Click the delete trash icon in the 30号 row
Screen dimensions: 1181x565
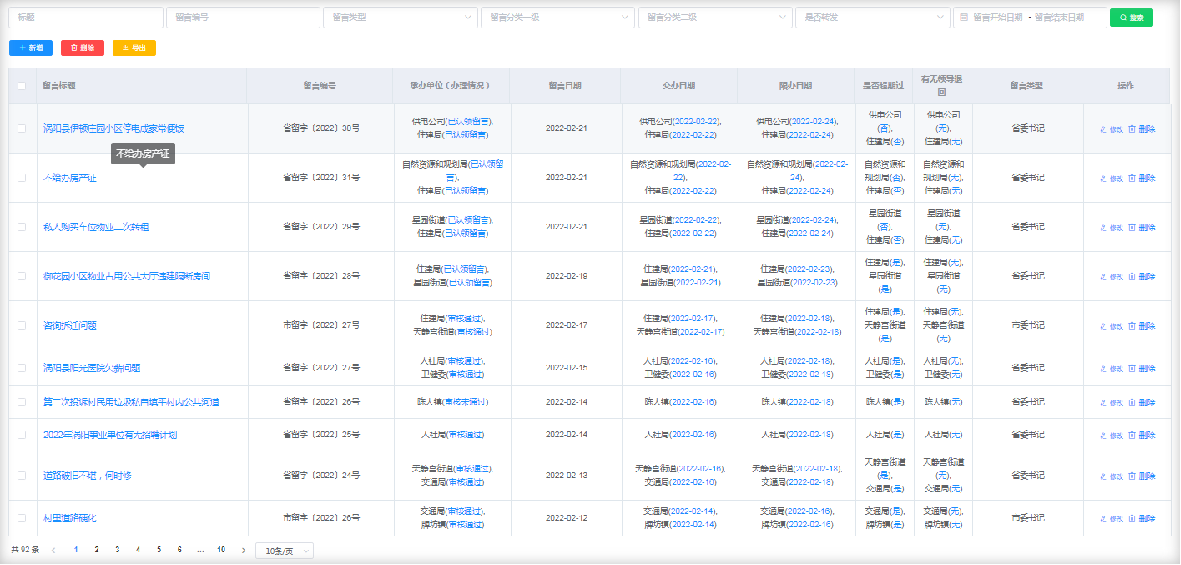pyautogui.click(x=1132, y=129)
